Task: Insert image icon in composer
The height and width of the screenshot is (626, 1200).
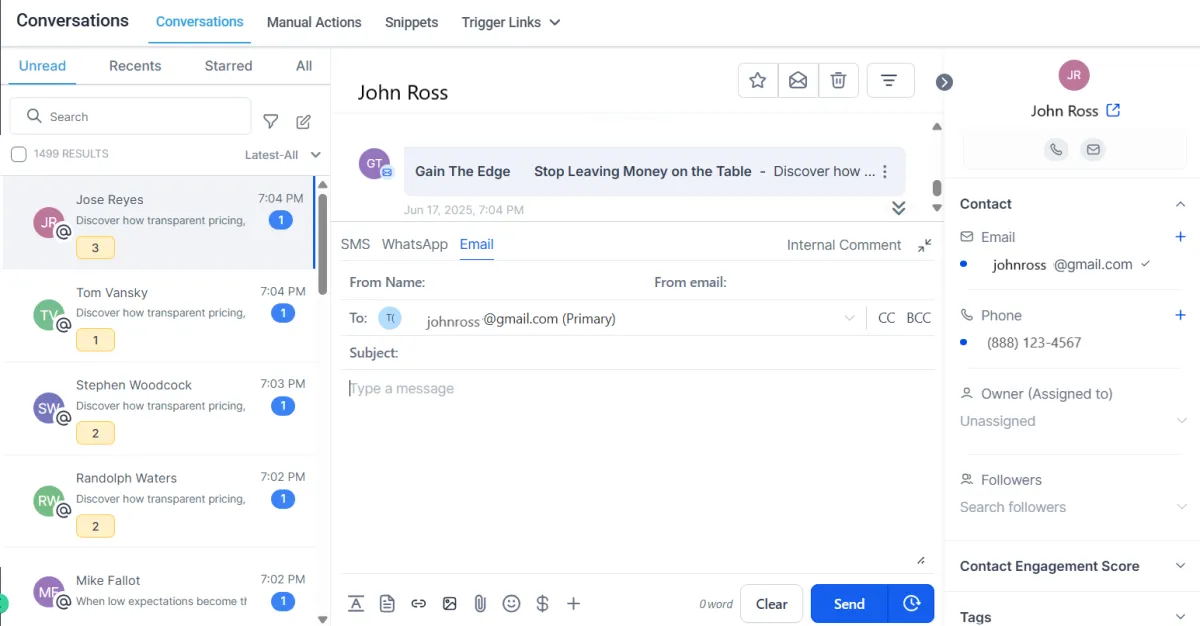Action: tap(449, 603)
